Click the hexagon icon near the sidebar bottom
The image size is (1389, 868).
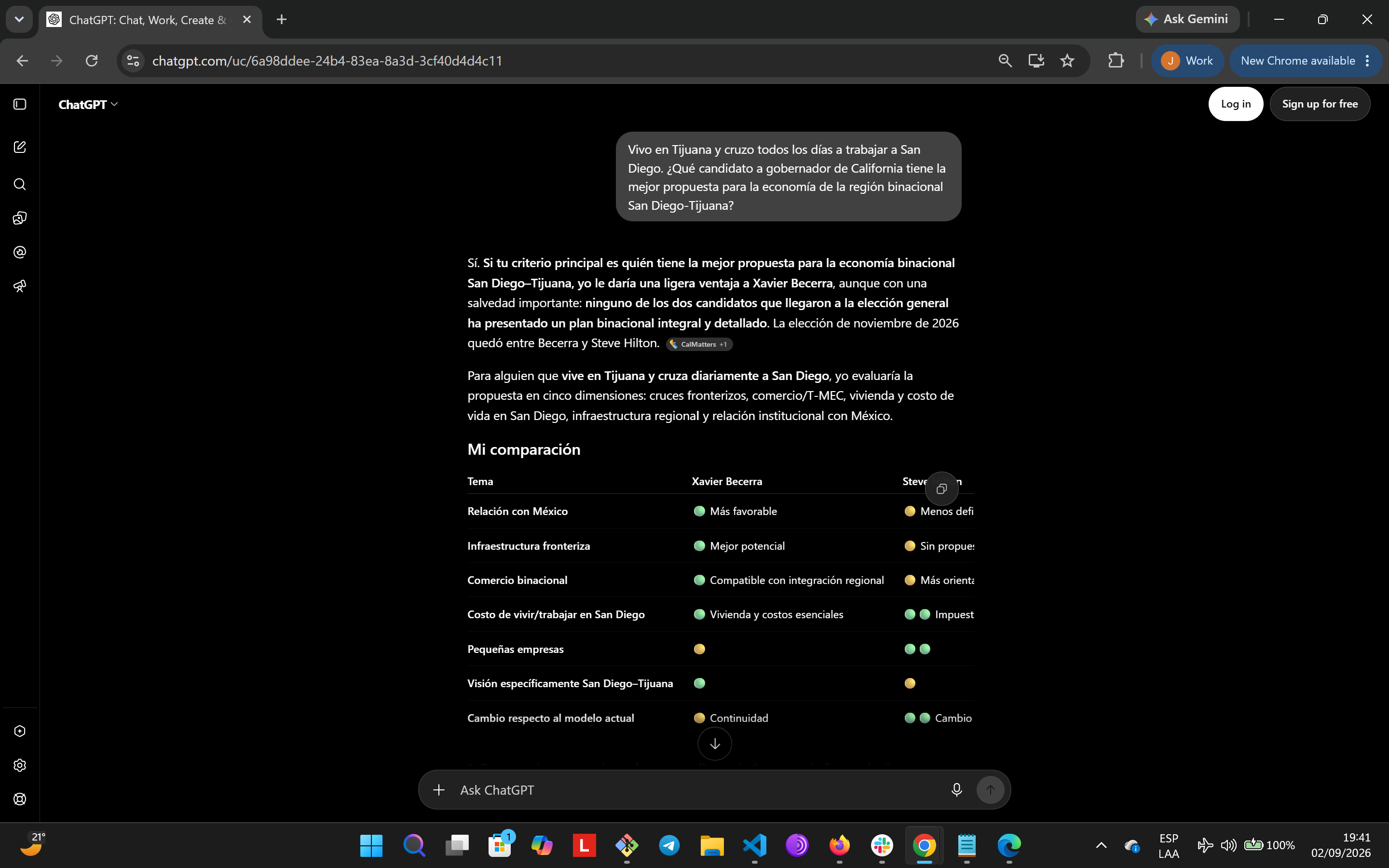(20, 731)
